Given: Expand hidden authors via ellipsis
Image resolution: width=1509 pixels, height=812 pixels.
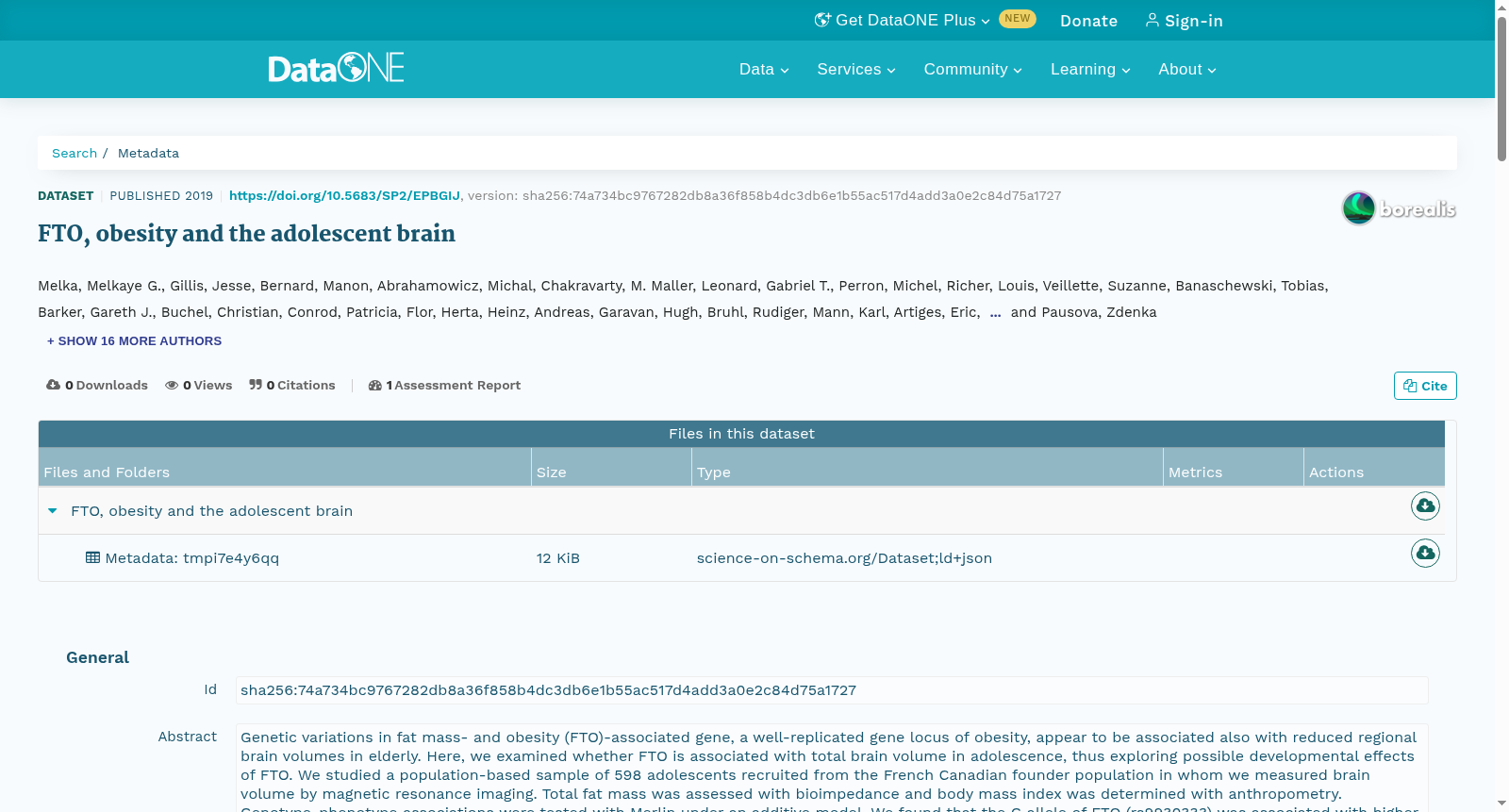Looking at the screenshot, I should point(995,312).
